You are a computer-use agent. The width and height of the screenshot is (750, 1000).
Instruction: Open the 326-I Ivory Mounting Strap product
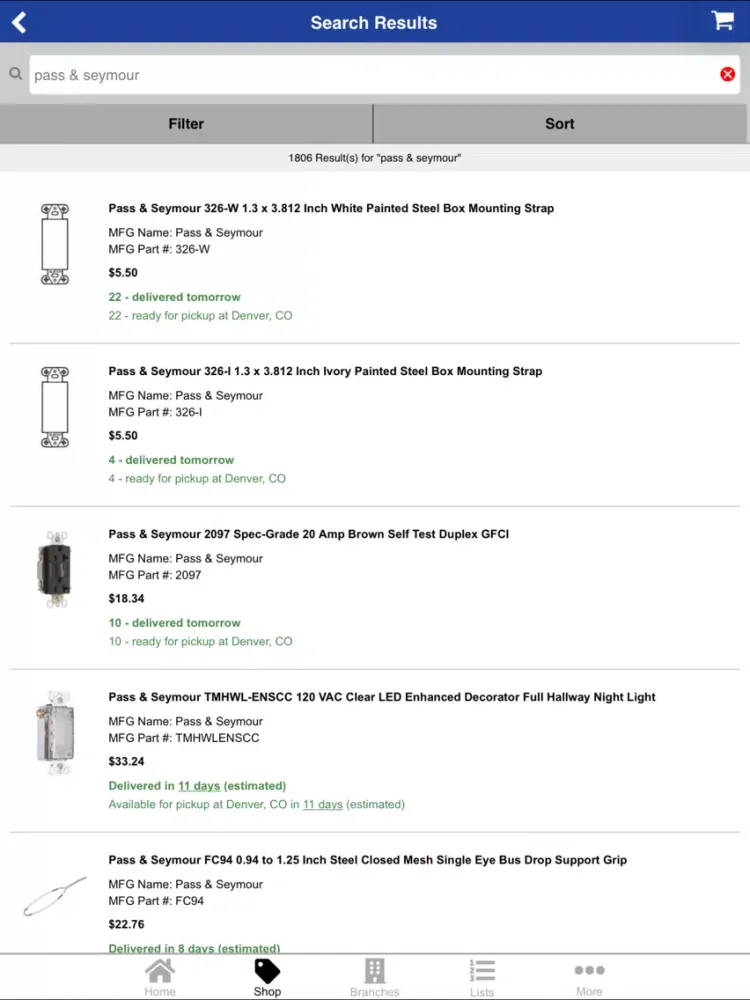(x=325, y=372)
